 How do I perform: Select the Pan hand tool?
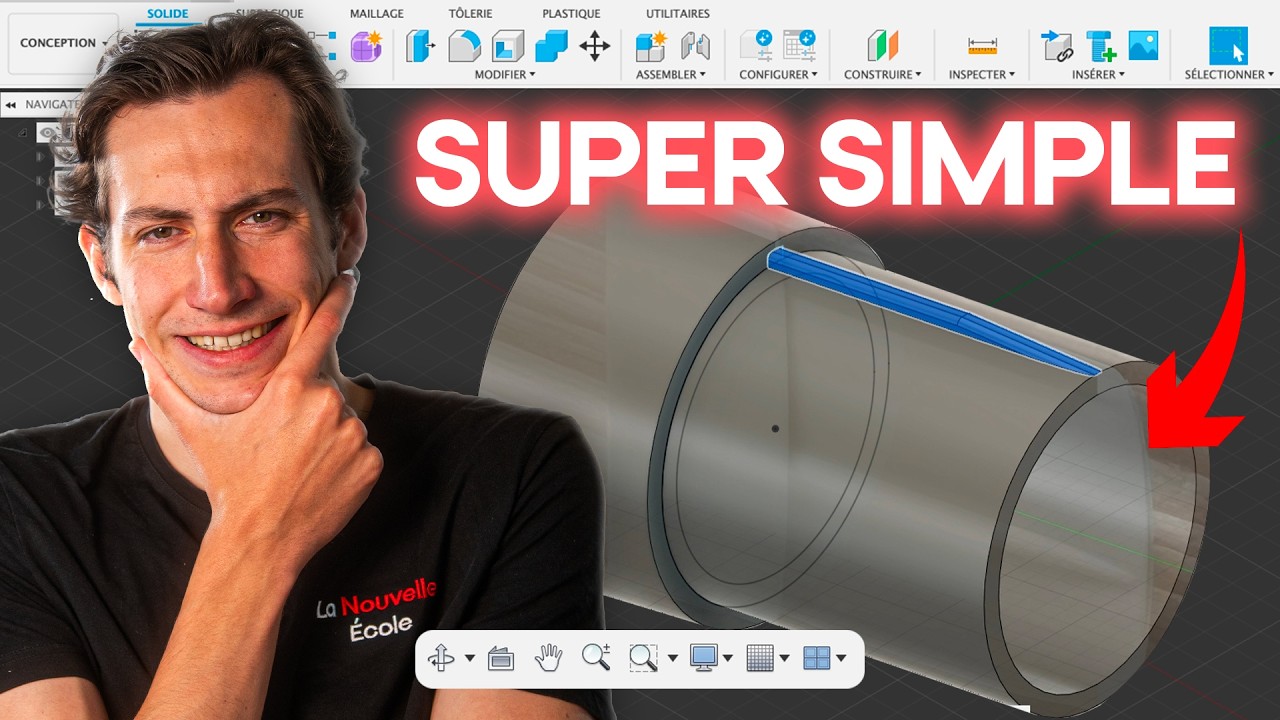tap(548, 658)
